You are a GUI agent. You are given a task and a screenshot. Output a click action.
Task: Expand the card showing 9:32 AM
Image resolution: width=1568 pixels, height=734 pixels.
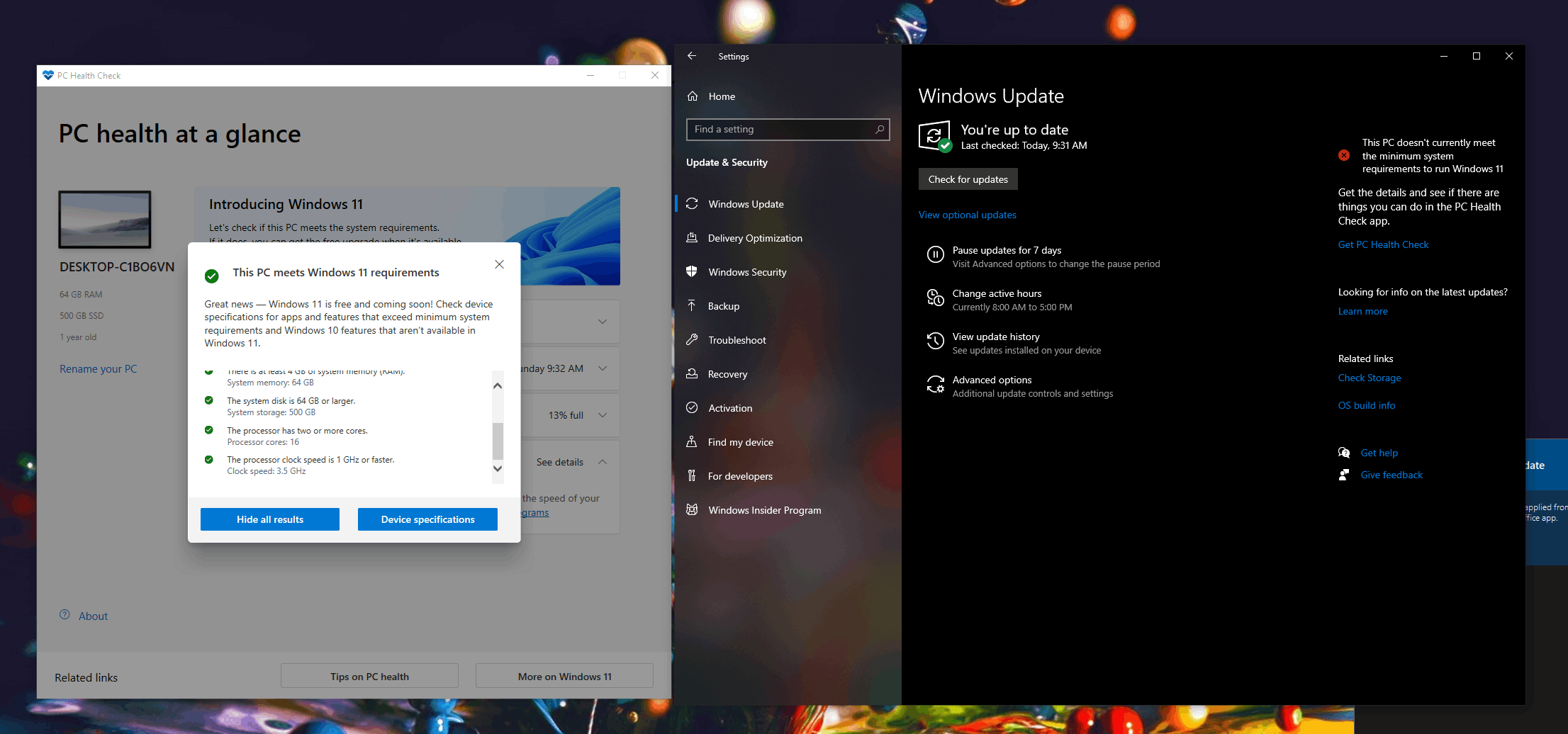[x=603, y=368]
